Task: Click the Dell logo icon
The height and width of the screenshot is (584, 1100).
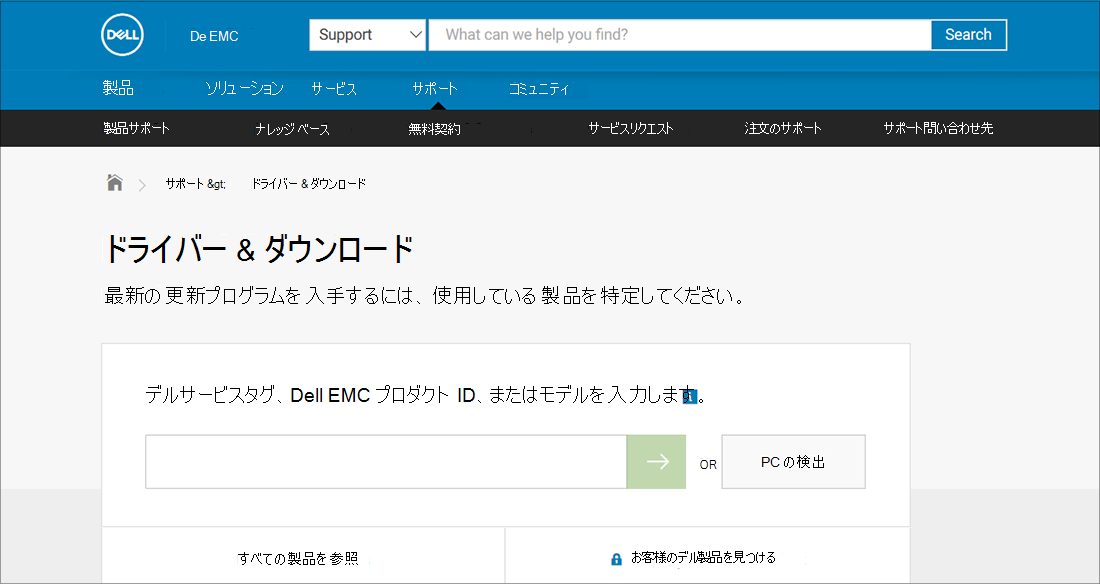Action: coord(123,34)
